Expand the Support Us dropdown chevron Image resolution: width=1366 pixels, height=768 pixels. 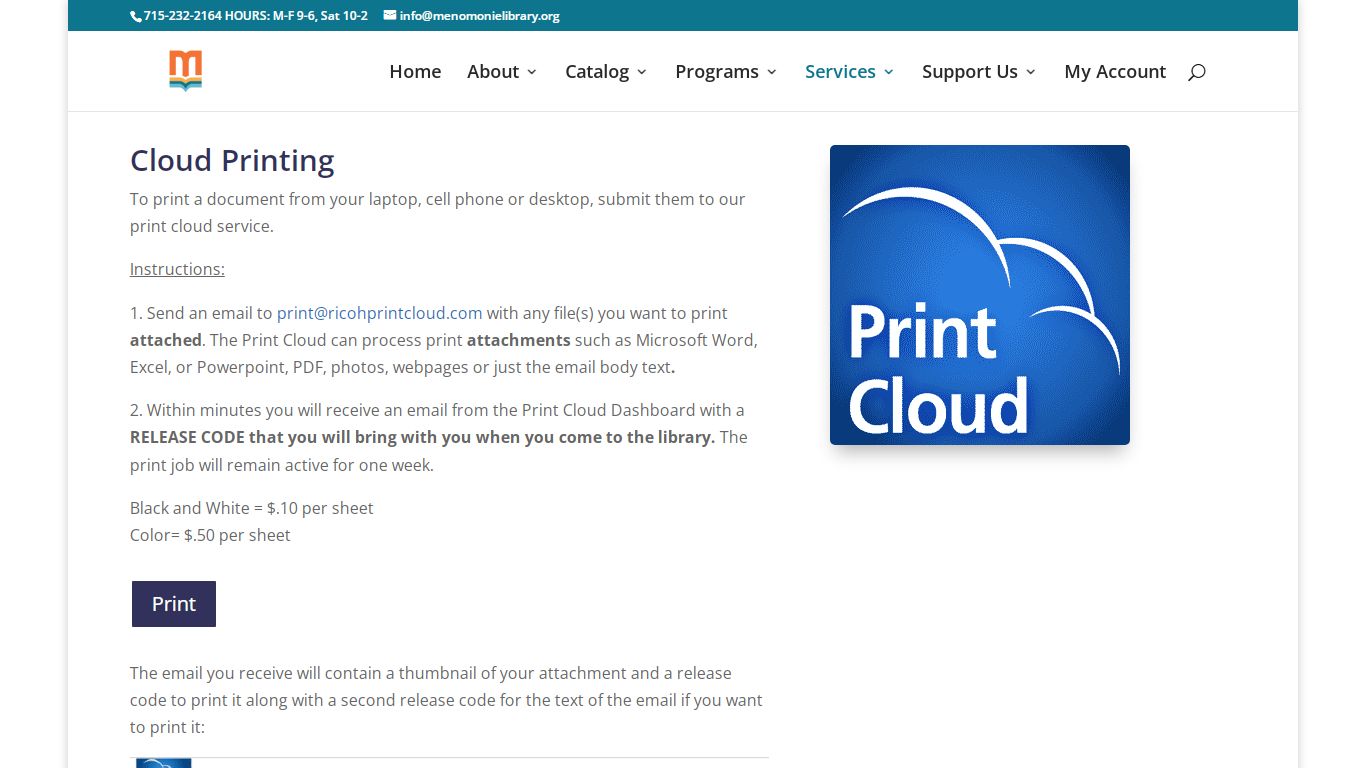click(1031, 72)
